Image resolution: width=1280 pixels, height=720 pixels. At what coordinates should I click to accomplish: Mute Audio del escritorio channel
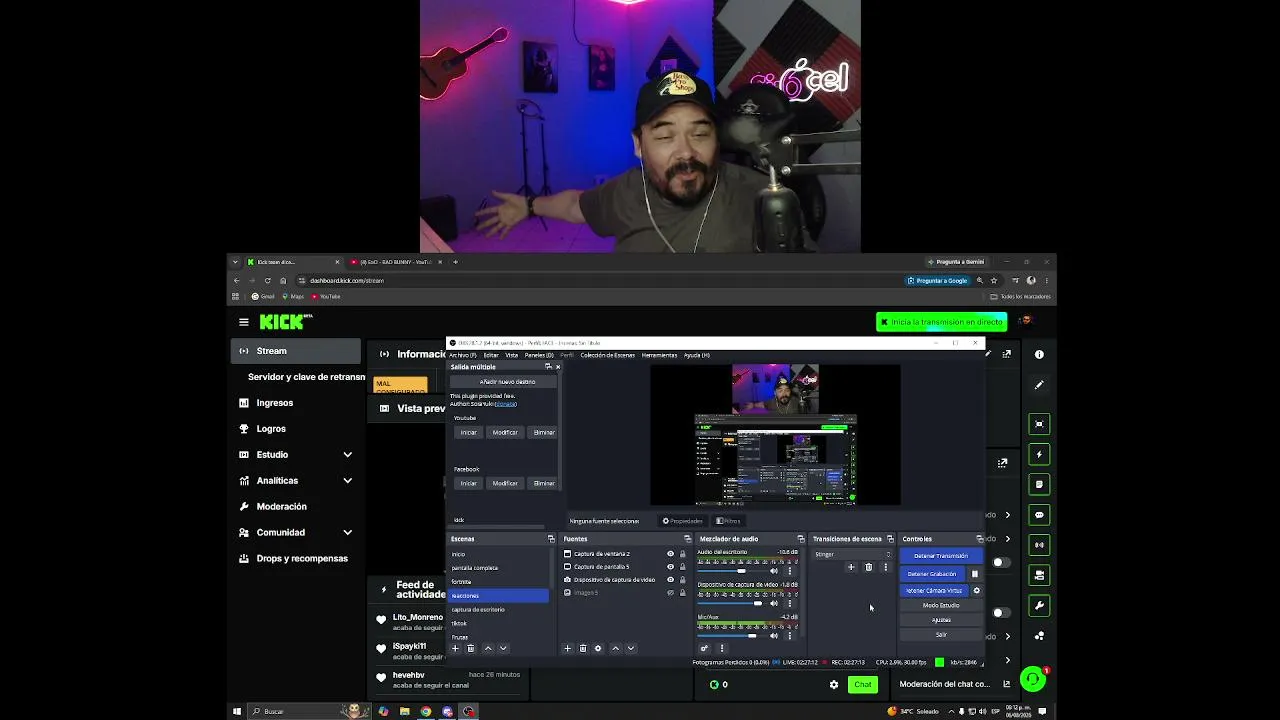click(773, 571)
